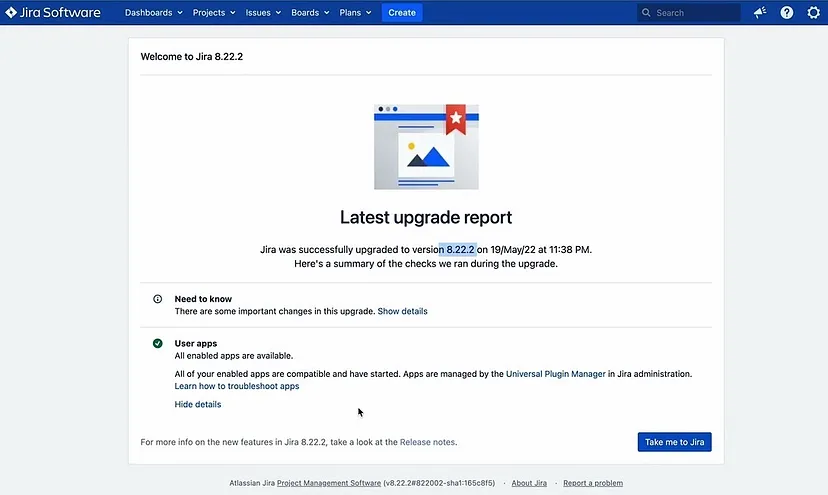Click the footer version v8.22.2#822002 text
This screenshot has width=828, height=495.
[x=439, y=483]
